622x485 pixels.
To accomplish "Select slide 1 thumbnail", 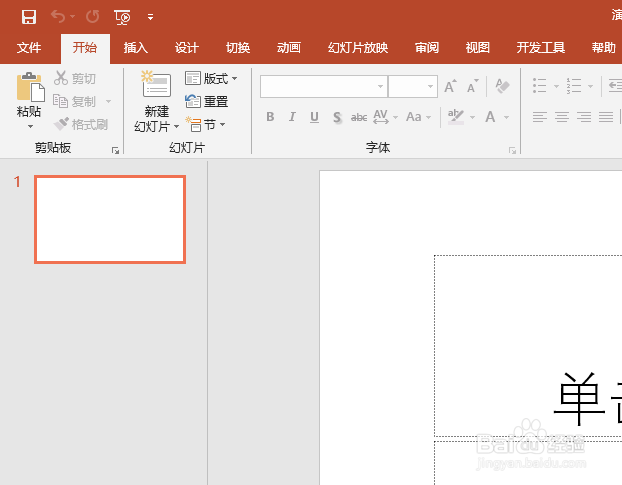I will [110, 219].
